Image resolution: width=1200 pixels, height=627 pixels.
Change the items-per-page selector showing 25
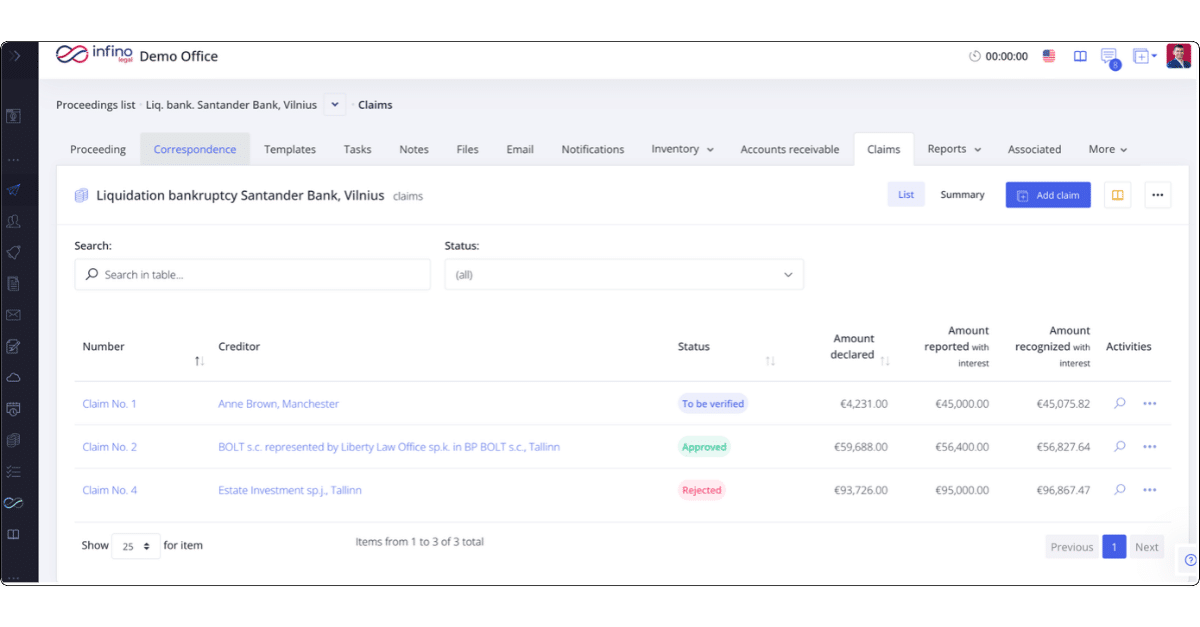136,546
